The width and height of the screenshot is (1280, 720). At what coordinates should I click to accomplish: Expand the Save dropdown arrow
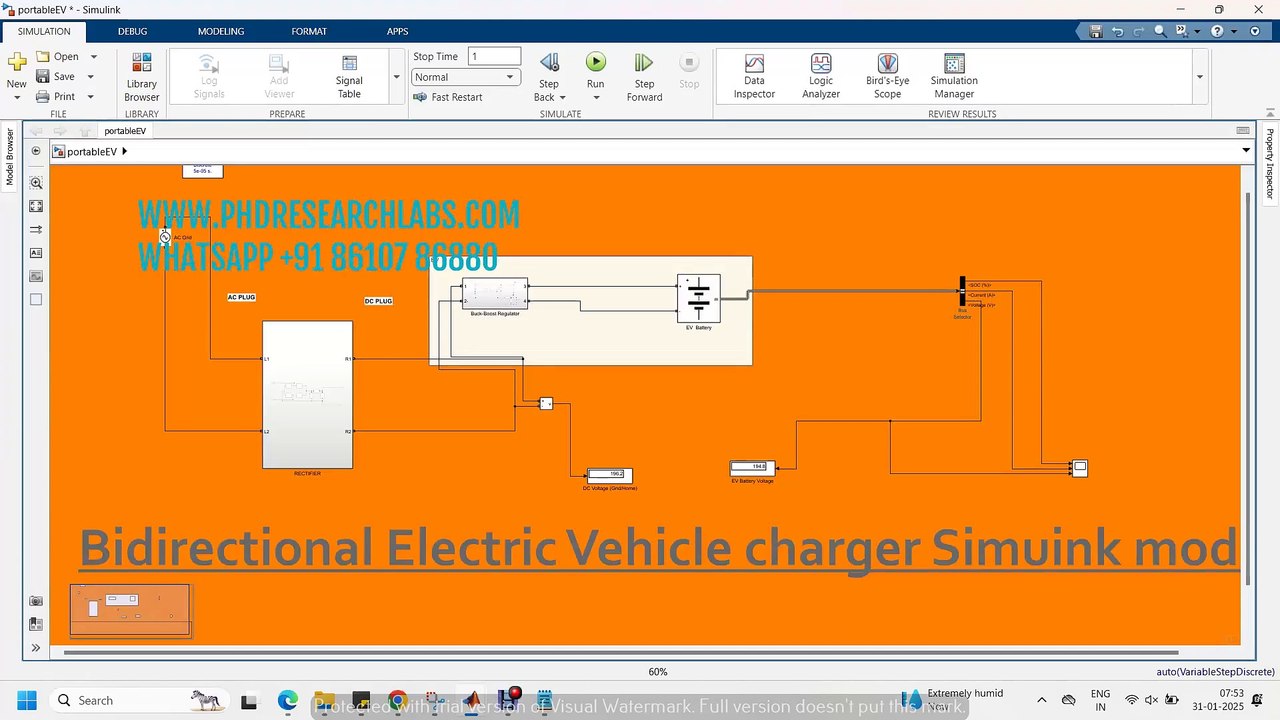(90, 77)
